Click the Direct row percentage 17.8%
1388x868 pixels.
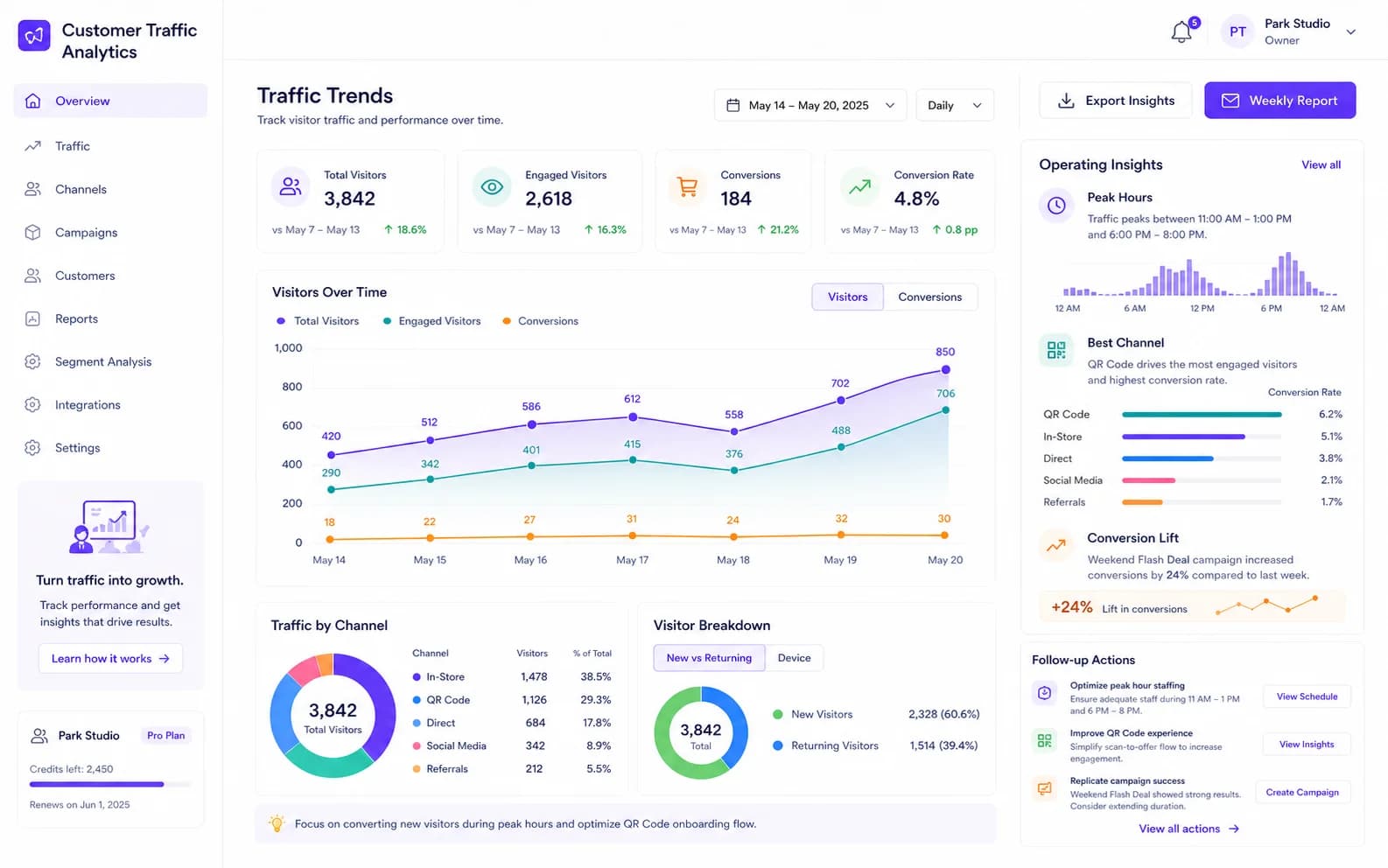tap(597, 724)
